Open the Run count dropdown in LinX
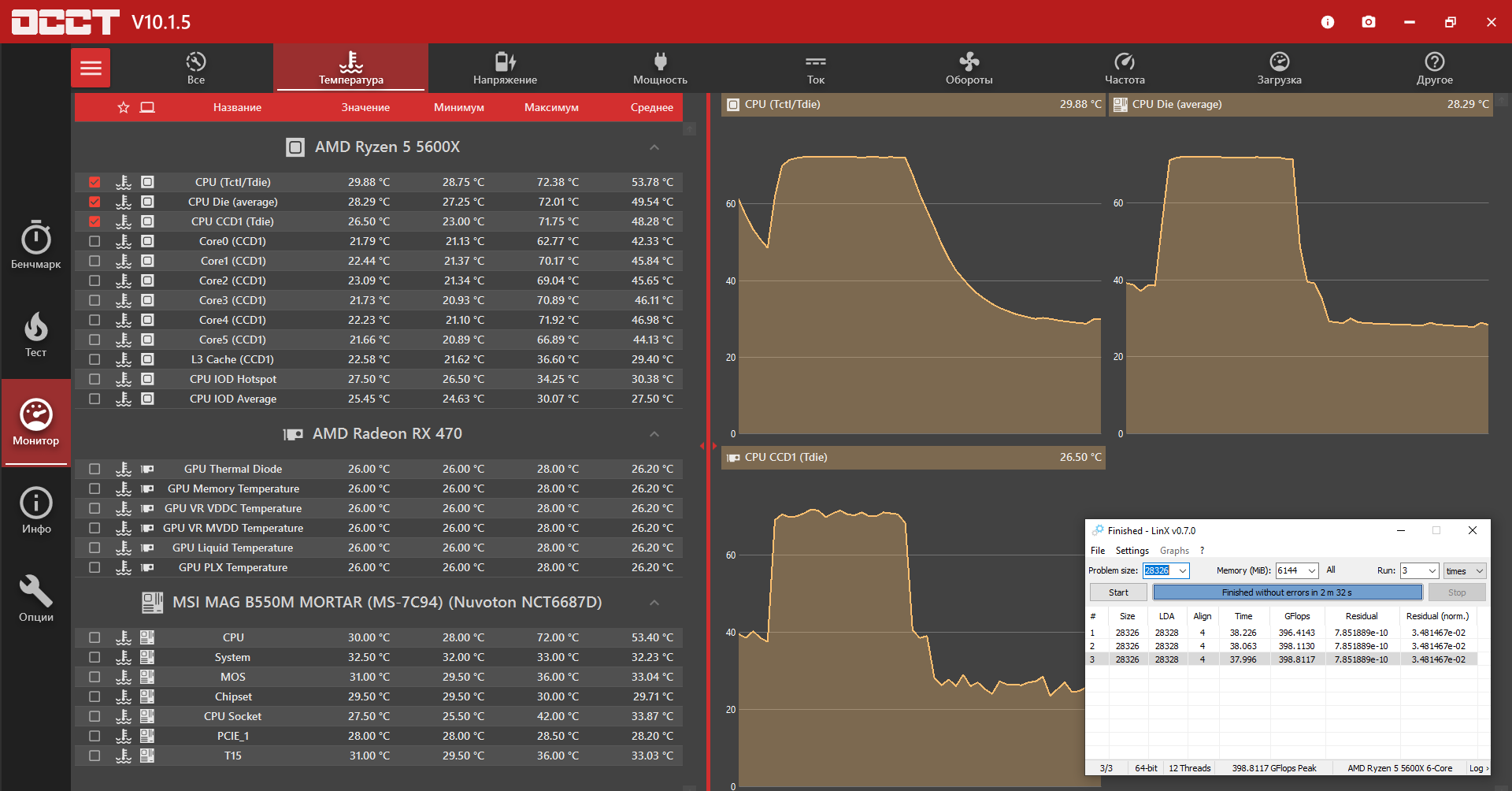Viewport: 1512px width, 791px height. [1432, 570]
